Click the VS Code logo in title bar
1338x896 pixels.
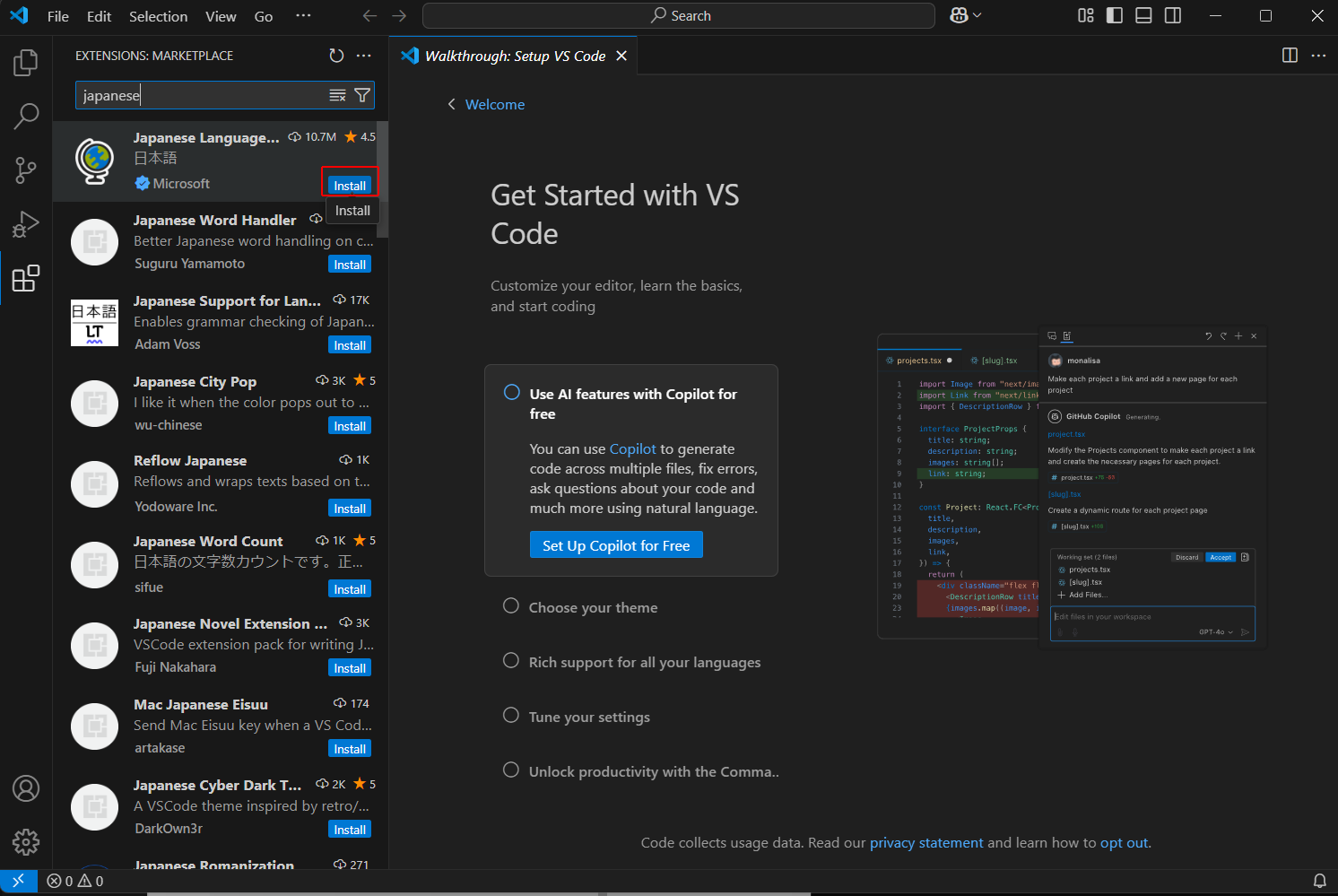[x=19, y=15]
